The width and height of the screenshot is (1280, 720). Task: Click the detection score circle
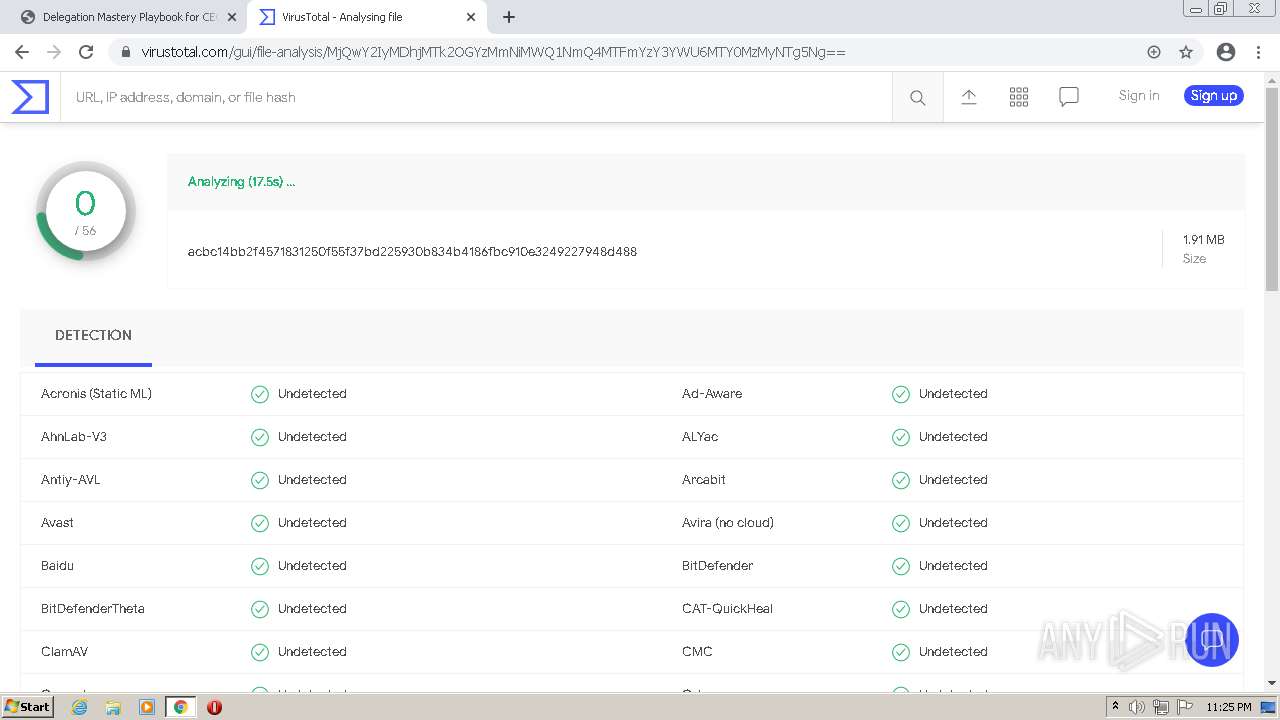coord(85,211)
